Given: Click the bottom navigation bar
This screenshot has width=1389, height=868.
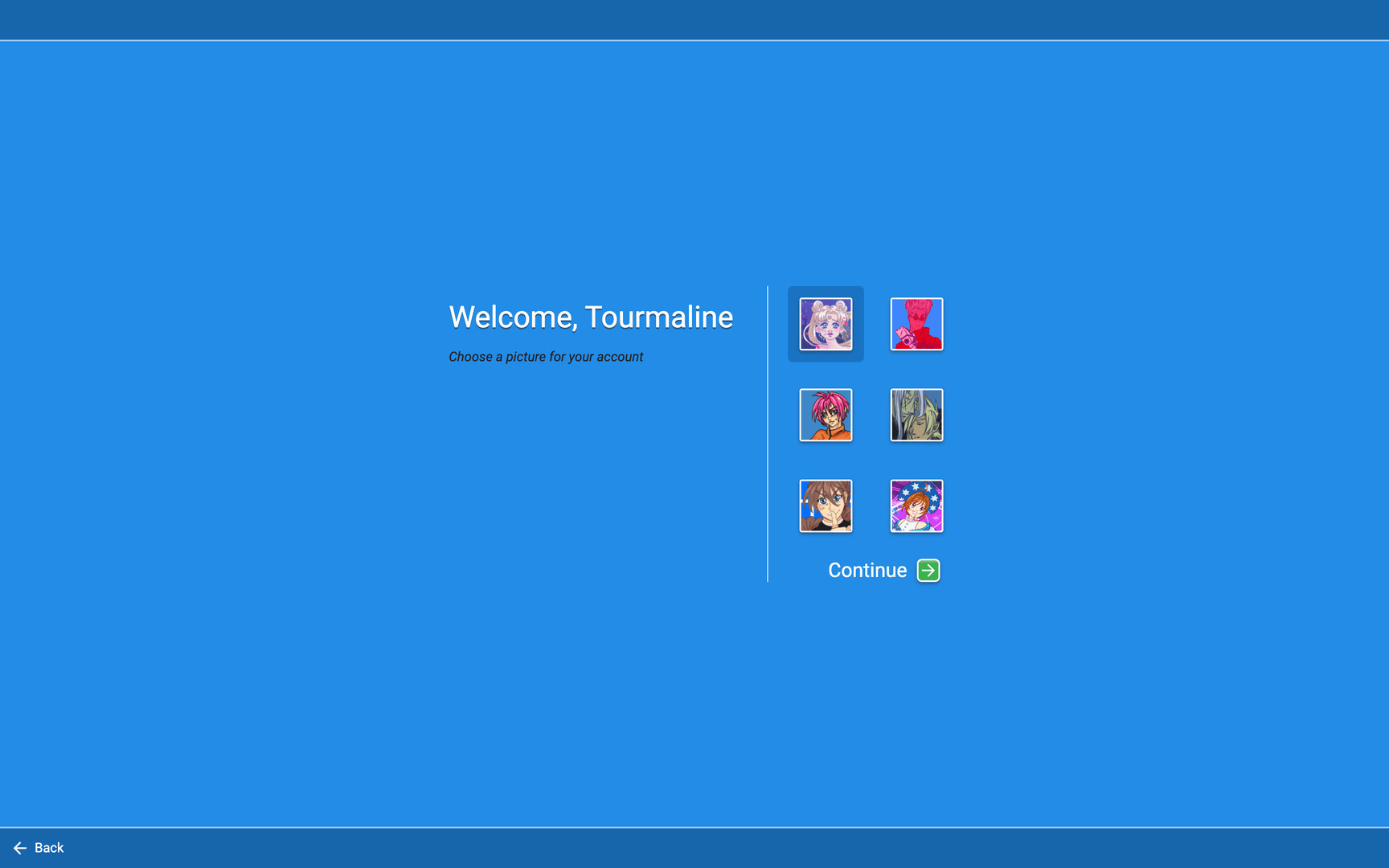Looking at the screenshot, I should pos(694,847).
